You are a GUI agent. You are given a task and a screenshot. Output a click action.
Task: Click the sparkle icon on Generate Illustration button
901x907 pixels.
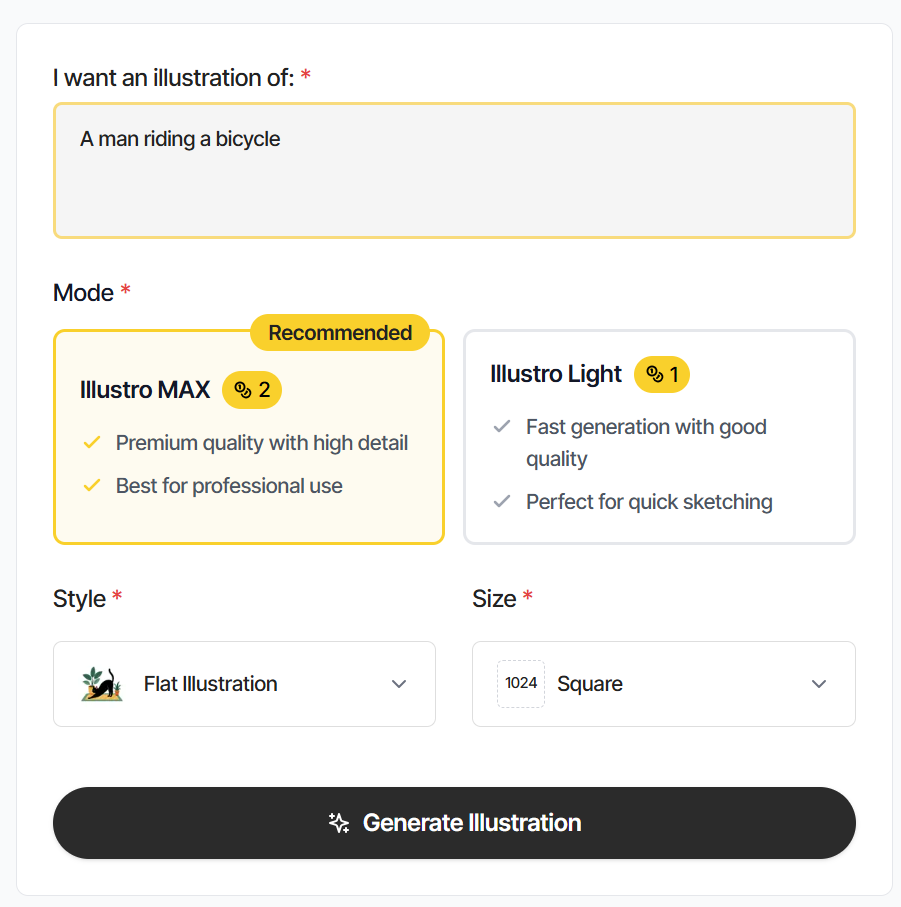[x=338, y=823]
